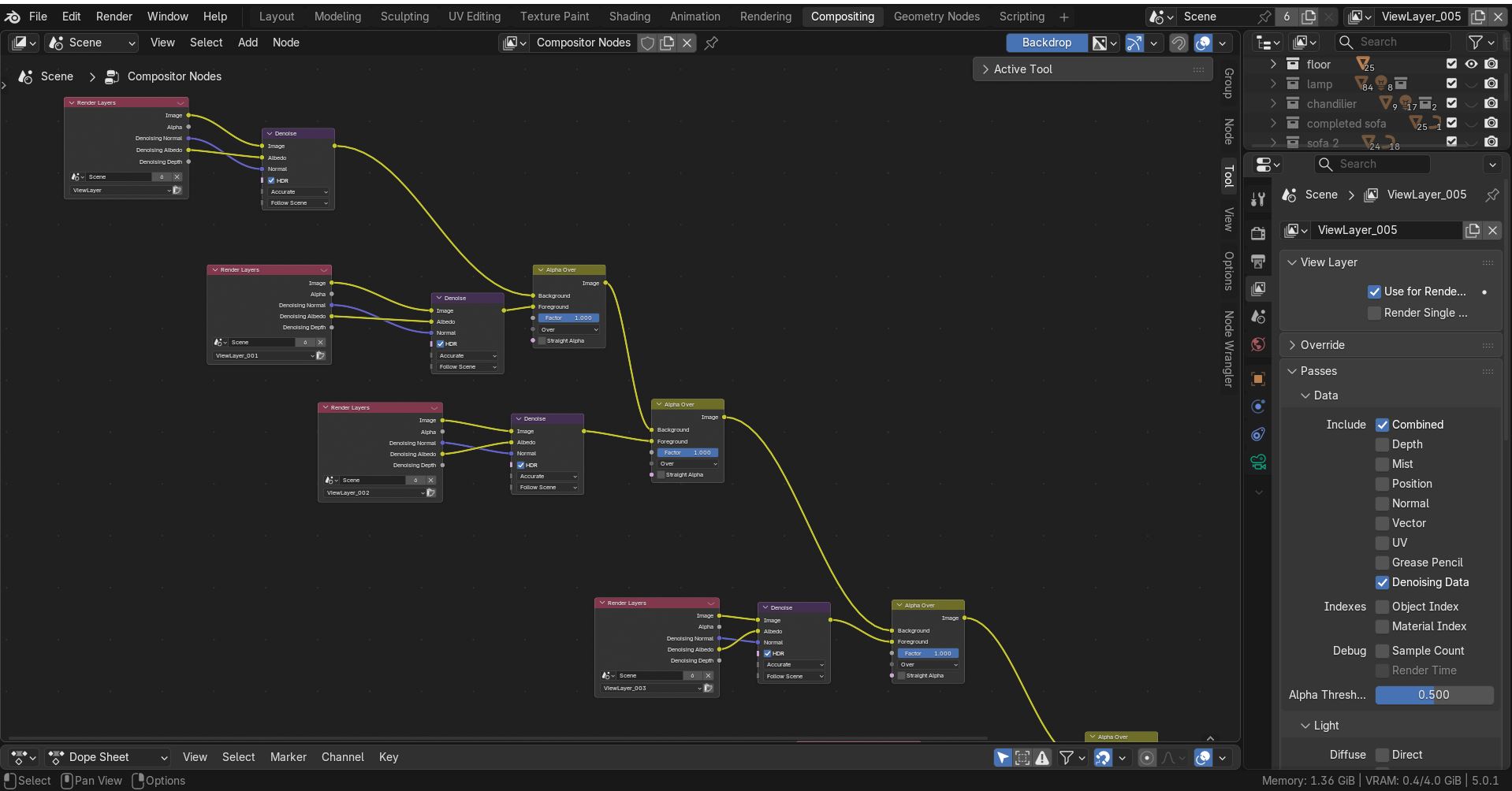Open the Render properties tab icon

[1258, 233]
